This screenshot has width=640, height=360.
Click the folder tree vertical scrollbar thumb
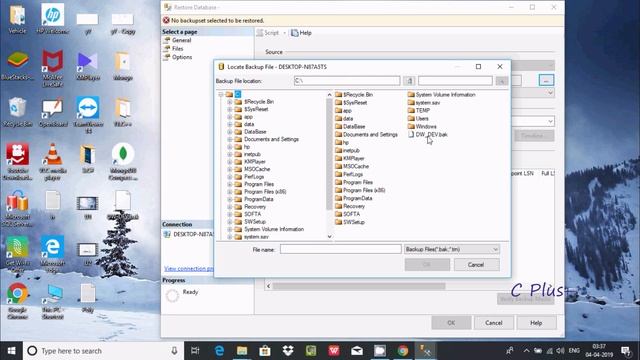[x=329, y=154]
